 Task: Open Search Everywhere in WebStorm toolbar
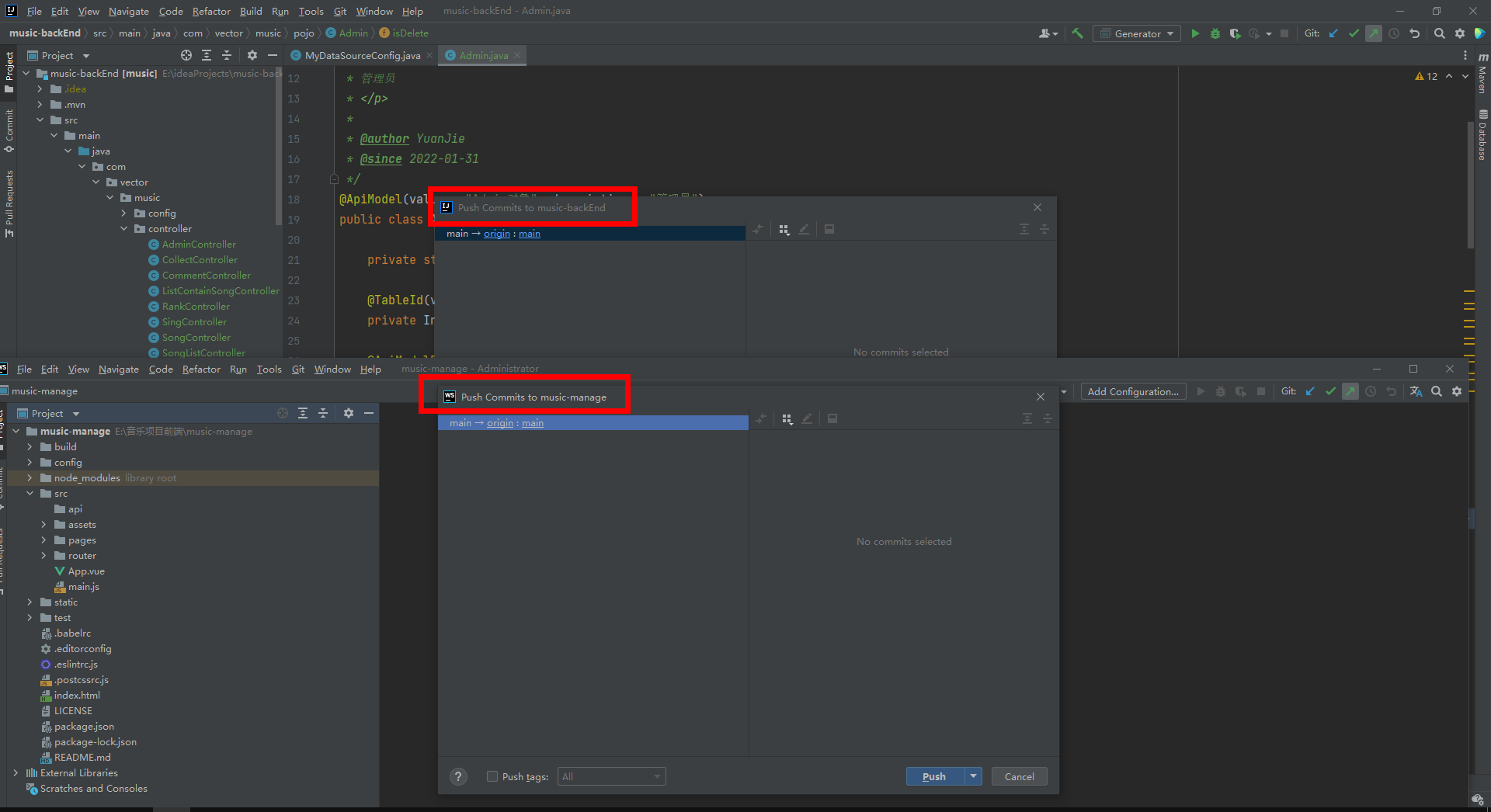point(1437,391)
